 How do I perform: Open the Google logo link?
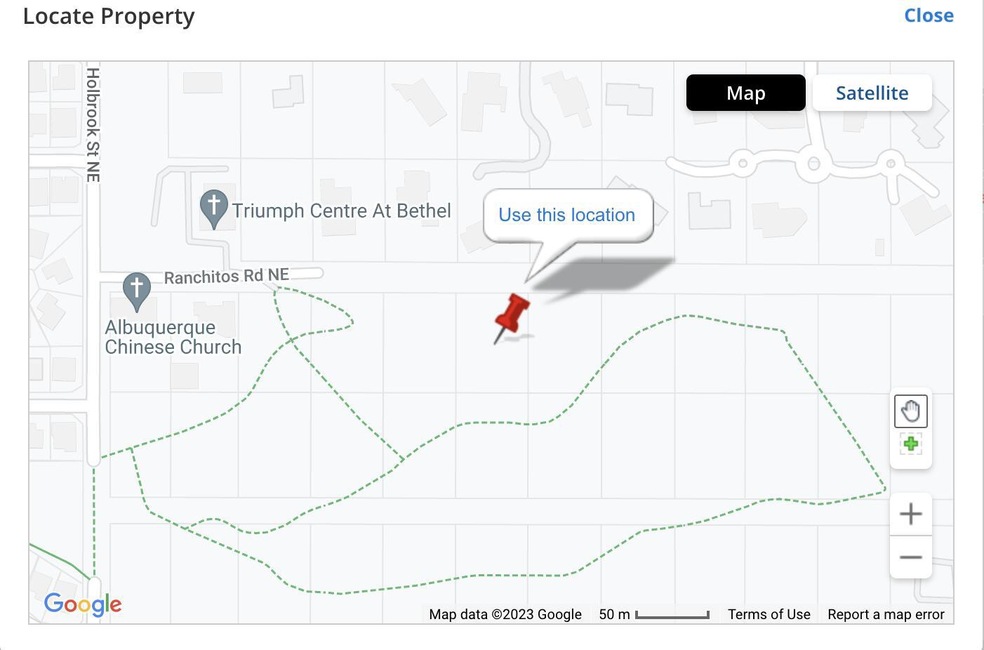pyautogui.click(x=83, y=604)
